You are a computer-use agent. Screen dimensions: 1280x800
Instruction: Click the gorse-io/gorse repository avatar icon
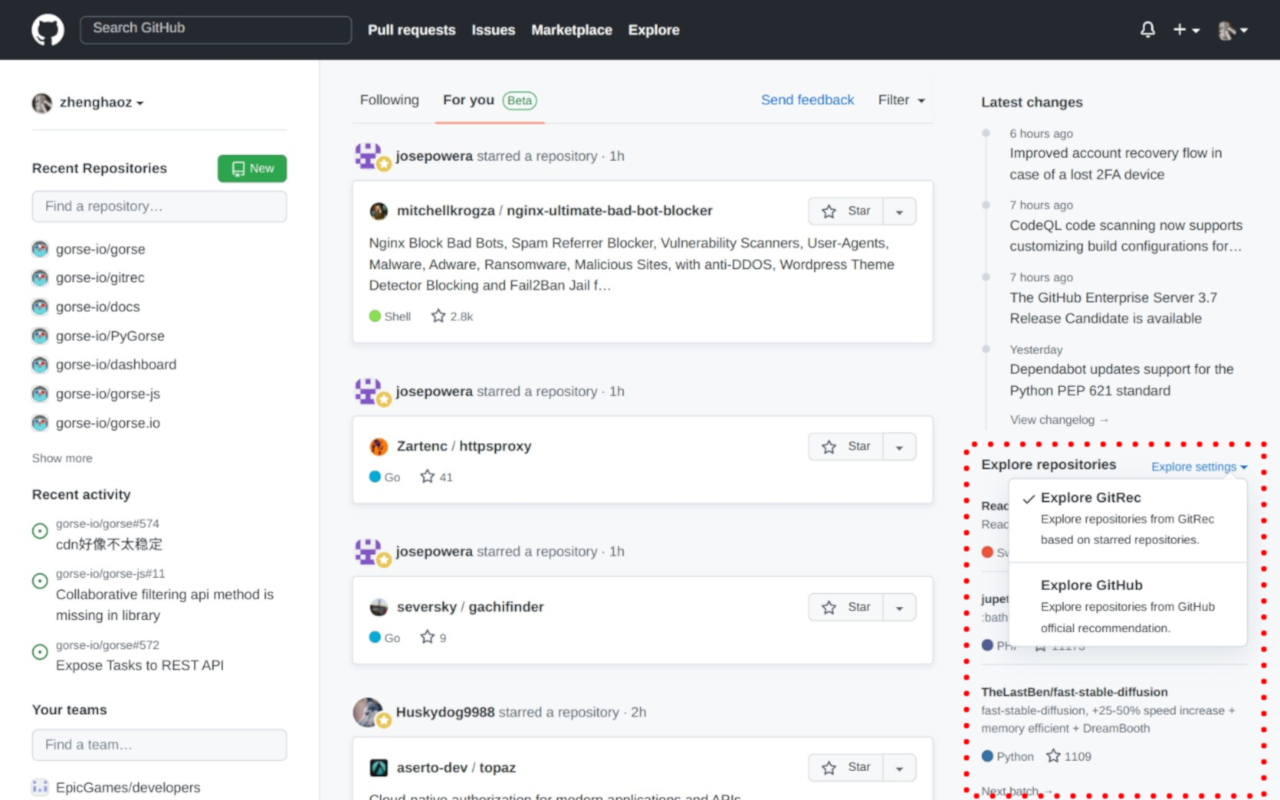(40, 249)
